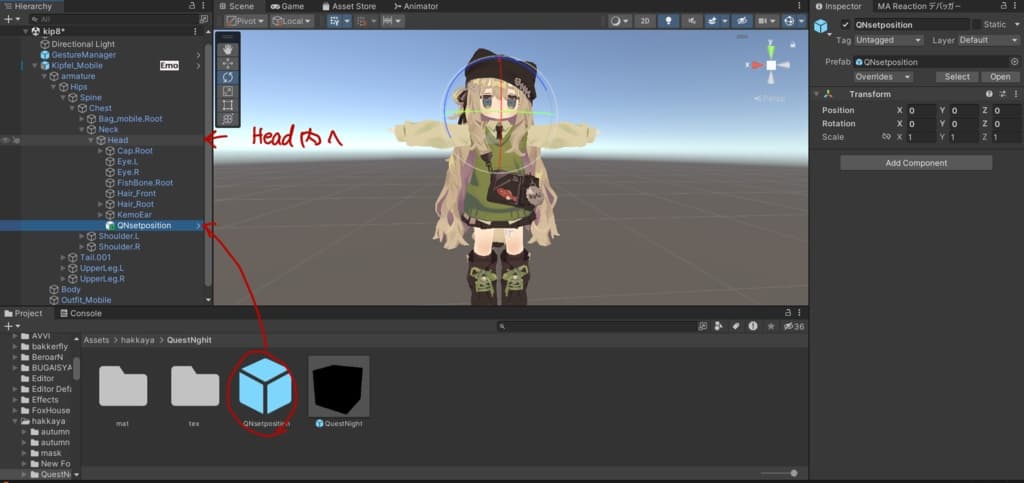Screen dimensions: 1024x483
Task: Click the Add Component button
Action: click(x=916, y=163)
